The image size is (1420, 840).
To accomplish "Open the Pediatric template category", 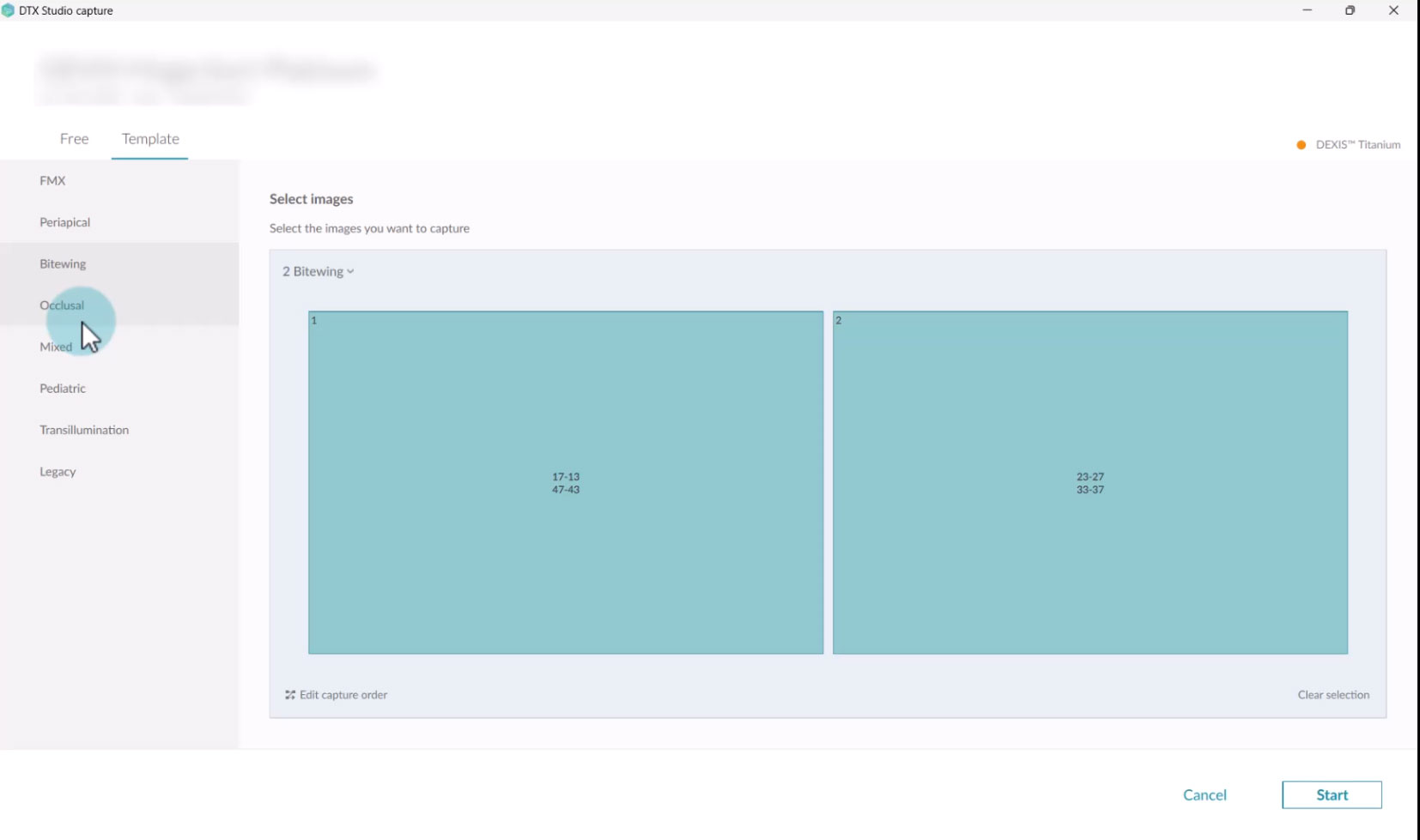I will click(x=119, y=388).
